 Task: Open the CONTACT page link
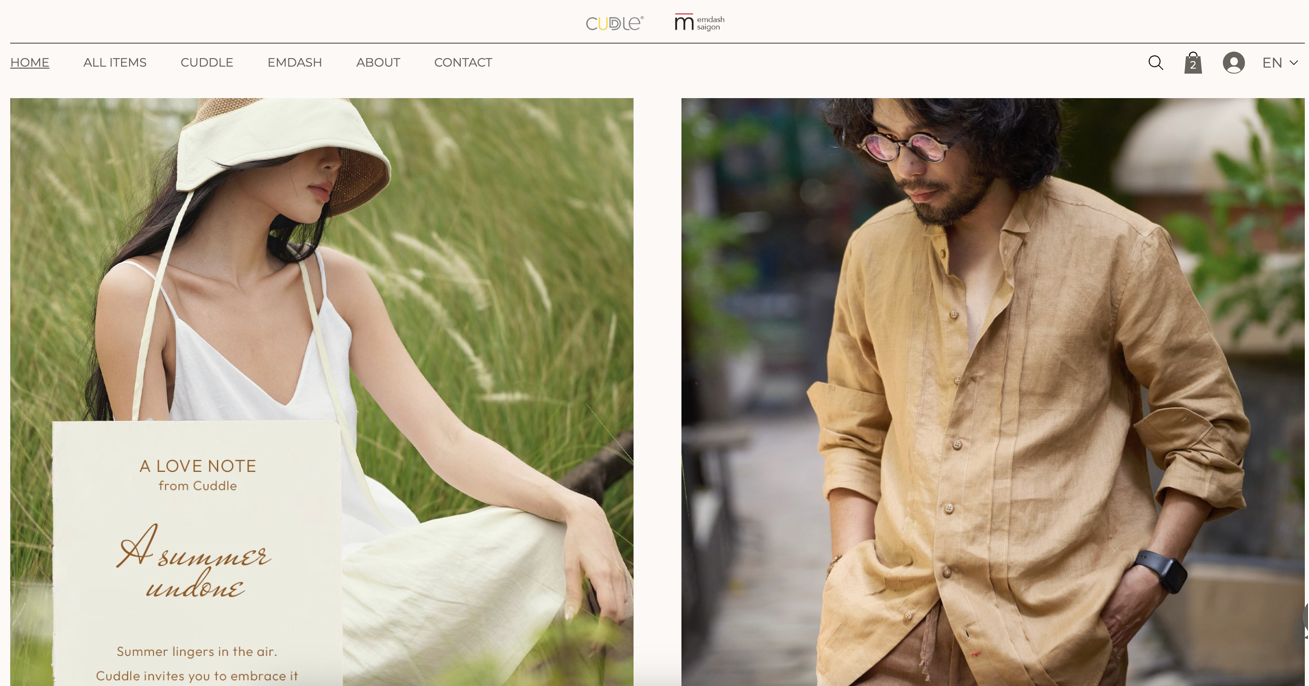pyautogui.click(x=463, y=63)
